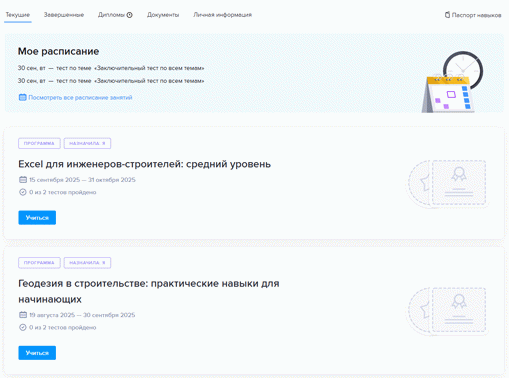Click the Мое расписание heading
The image size is (509, 378).
(x=58, y=51)
